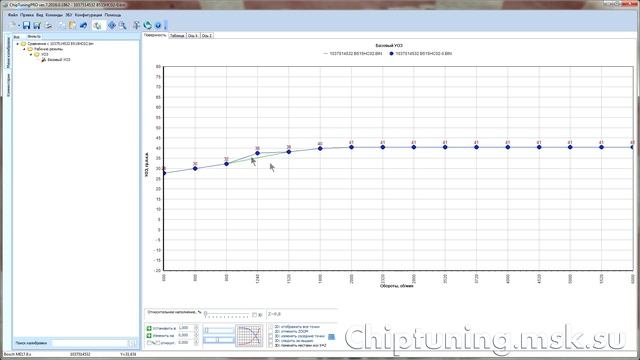
Task: Click the upper horizontal slider beside the graph thumbnail
Action: click(x=219, y=330)
